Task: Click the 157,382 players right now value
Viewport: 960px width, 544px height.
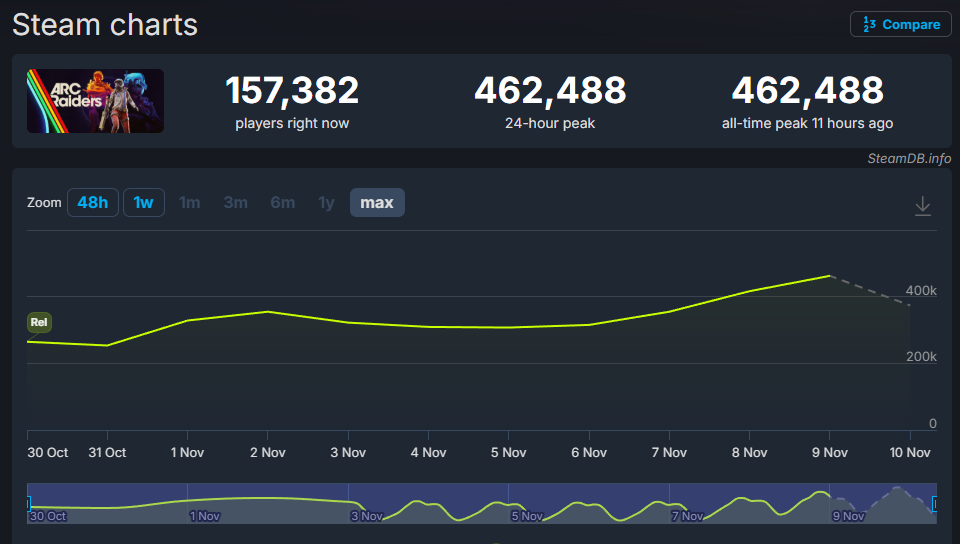Action: 292,90
